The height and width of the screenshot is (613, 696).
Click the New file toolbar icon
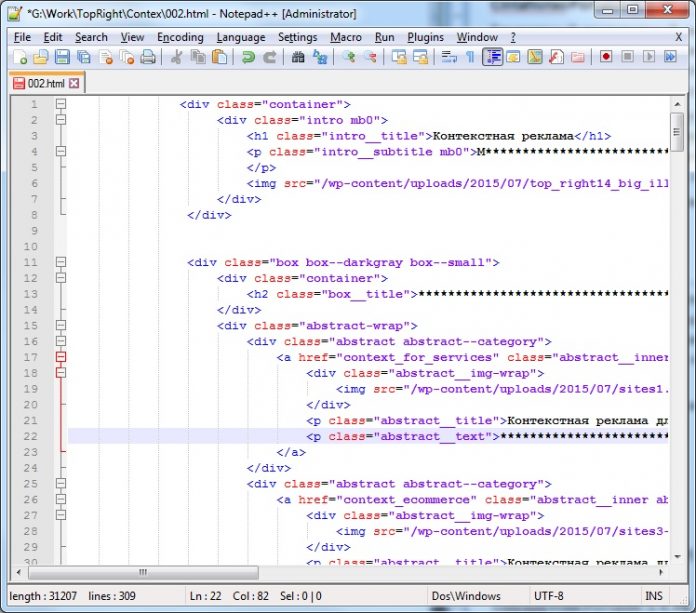[x=18, y=58]
